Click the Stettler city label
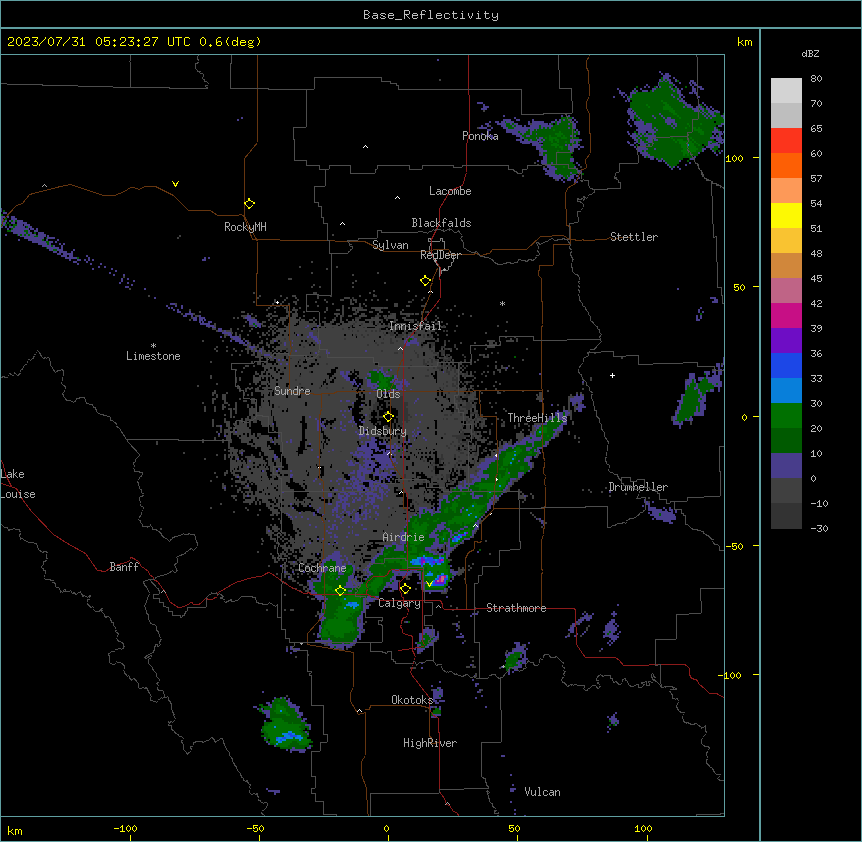 tap(634, 237)
